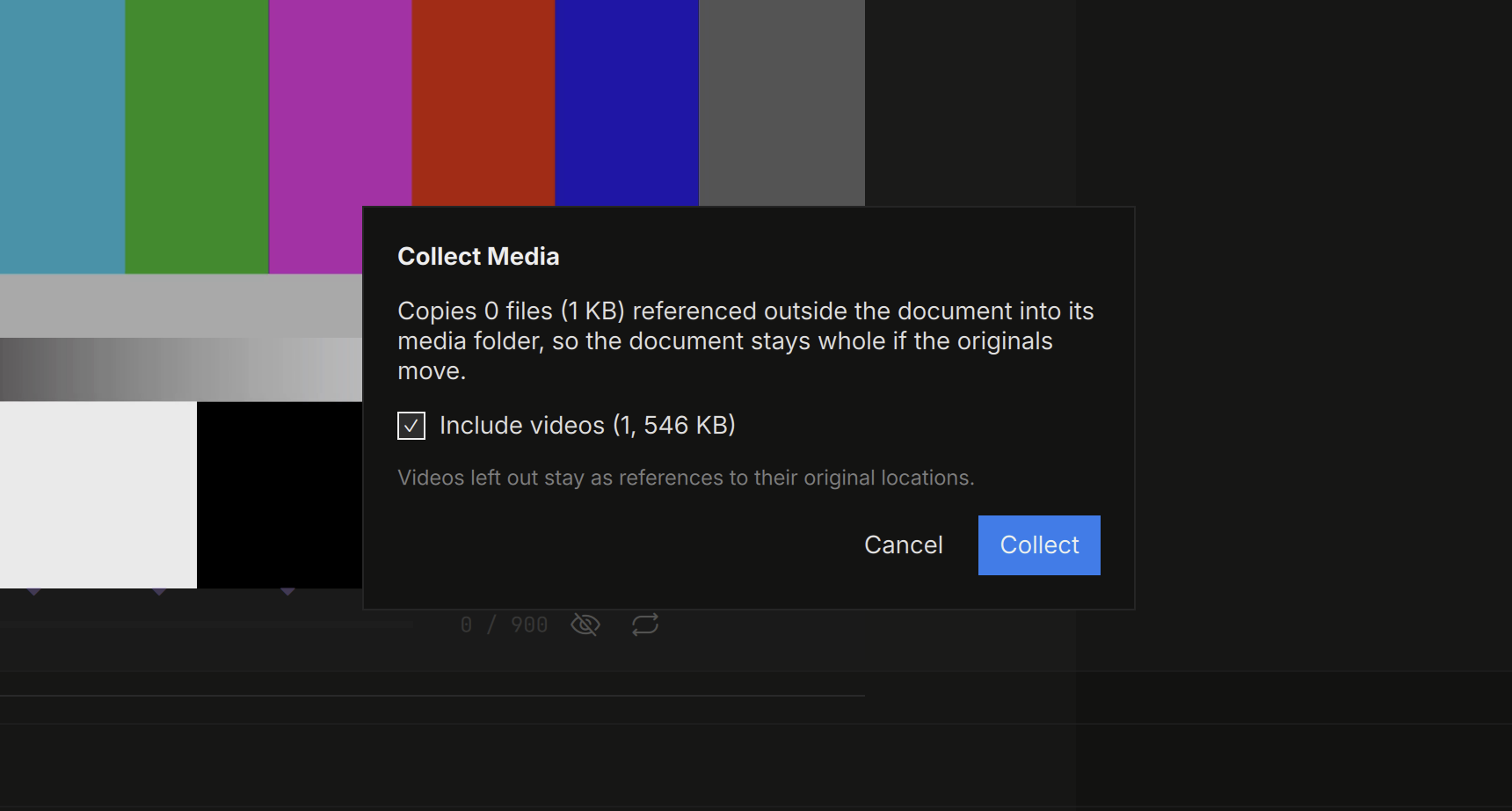This screenshot has height=811, width=1512.
Task: Click the Include videos (1, 546 KB) label
Action: pos(587,426)
